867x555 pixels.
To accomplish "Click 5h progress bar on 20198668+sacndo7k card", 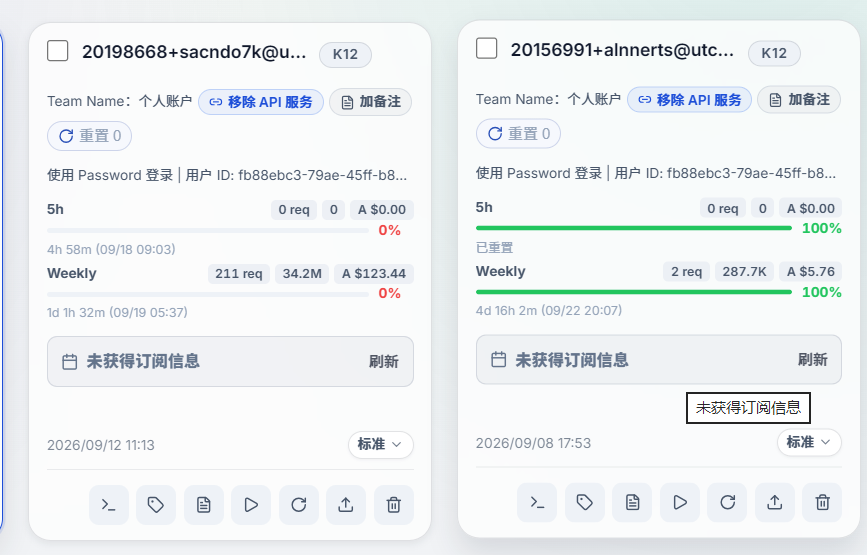I will tap(208, 231).
